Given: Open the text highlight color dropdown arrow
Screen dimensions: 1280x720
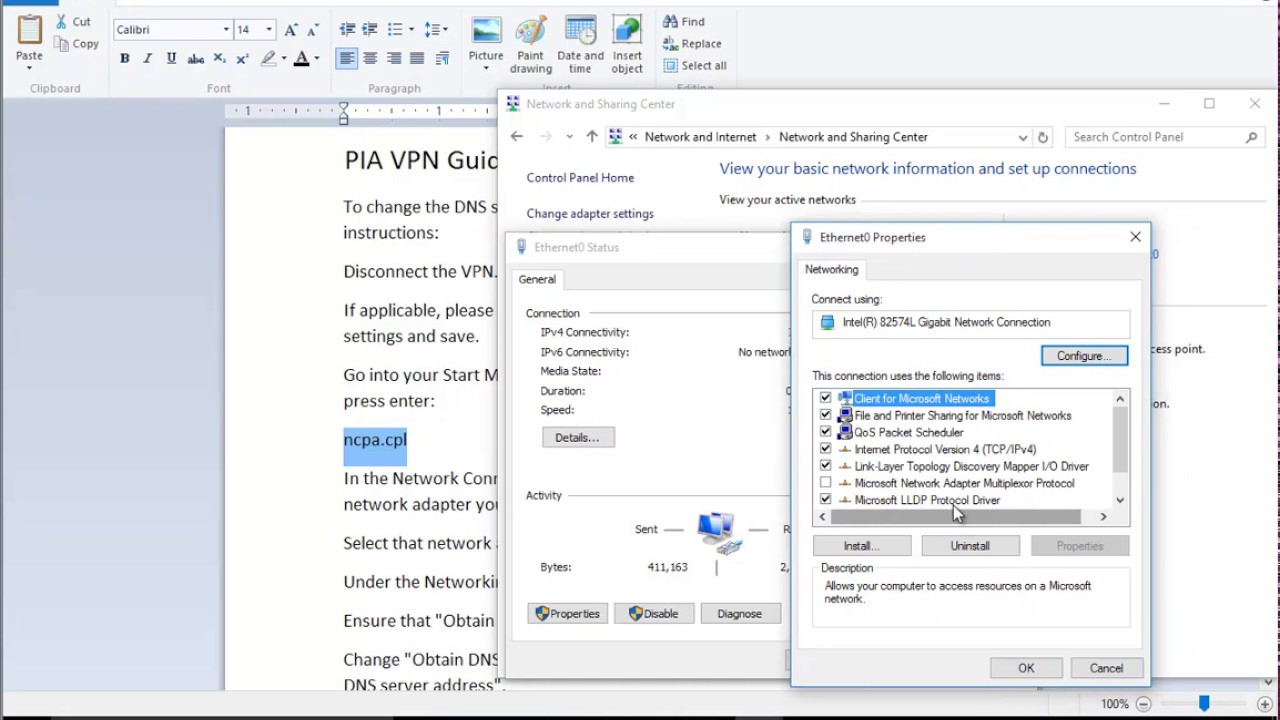Looking at the screenshot, I should click(x=283, y=59).
